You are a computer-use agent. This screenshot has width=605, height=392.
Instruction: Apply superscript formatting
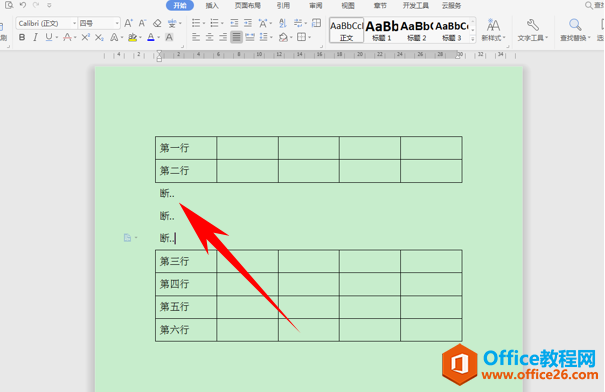(85, 37)
